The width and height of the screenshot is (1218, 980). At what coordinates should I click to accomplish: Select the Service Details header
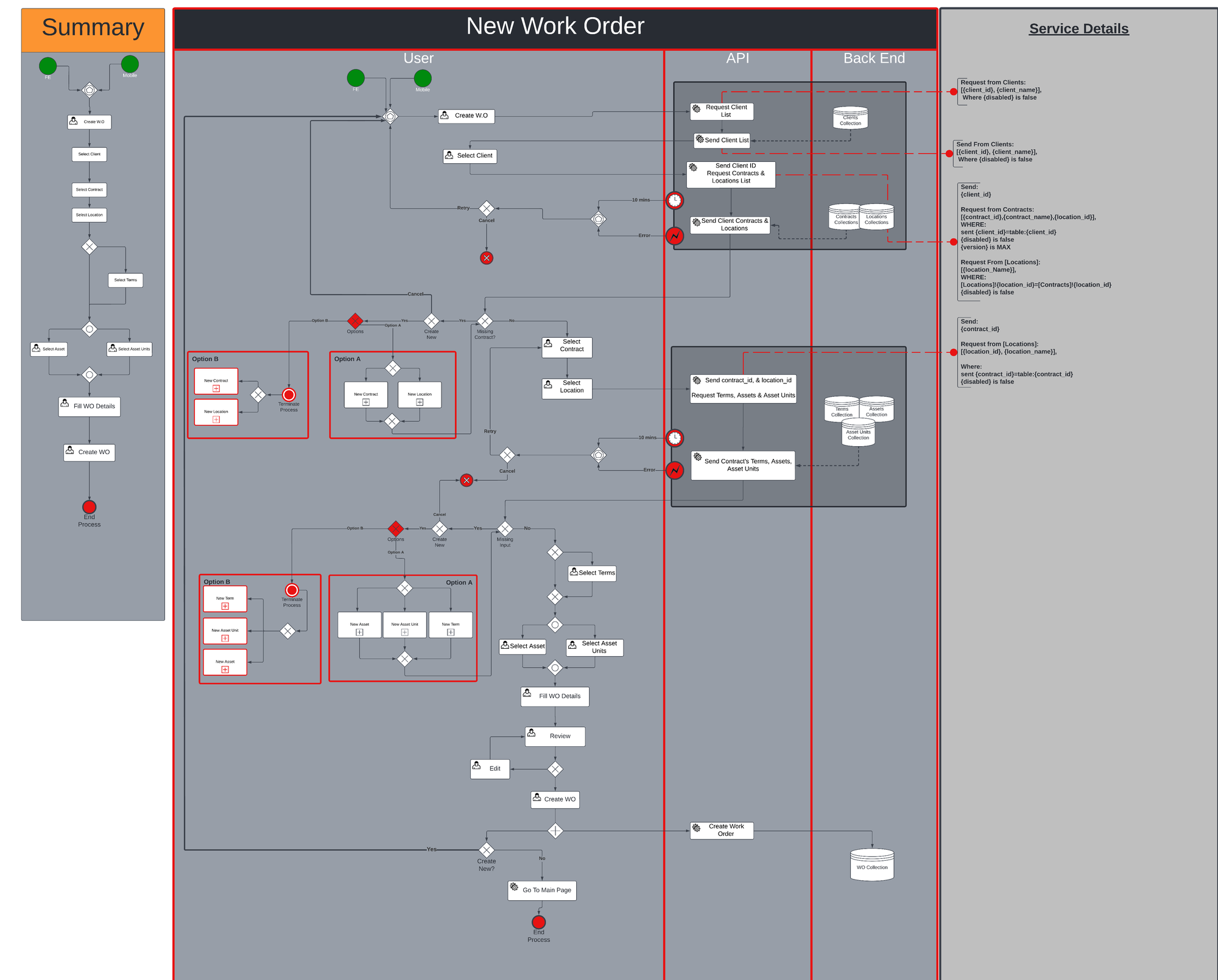1080,28
